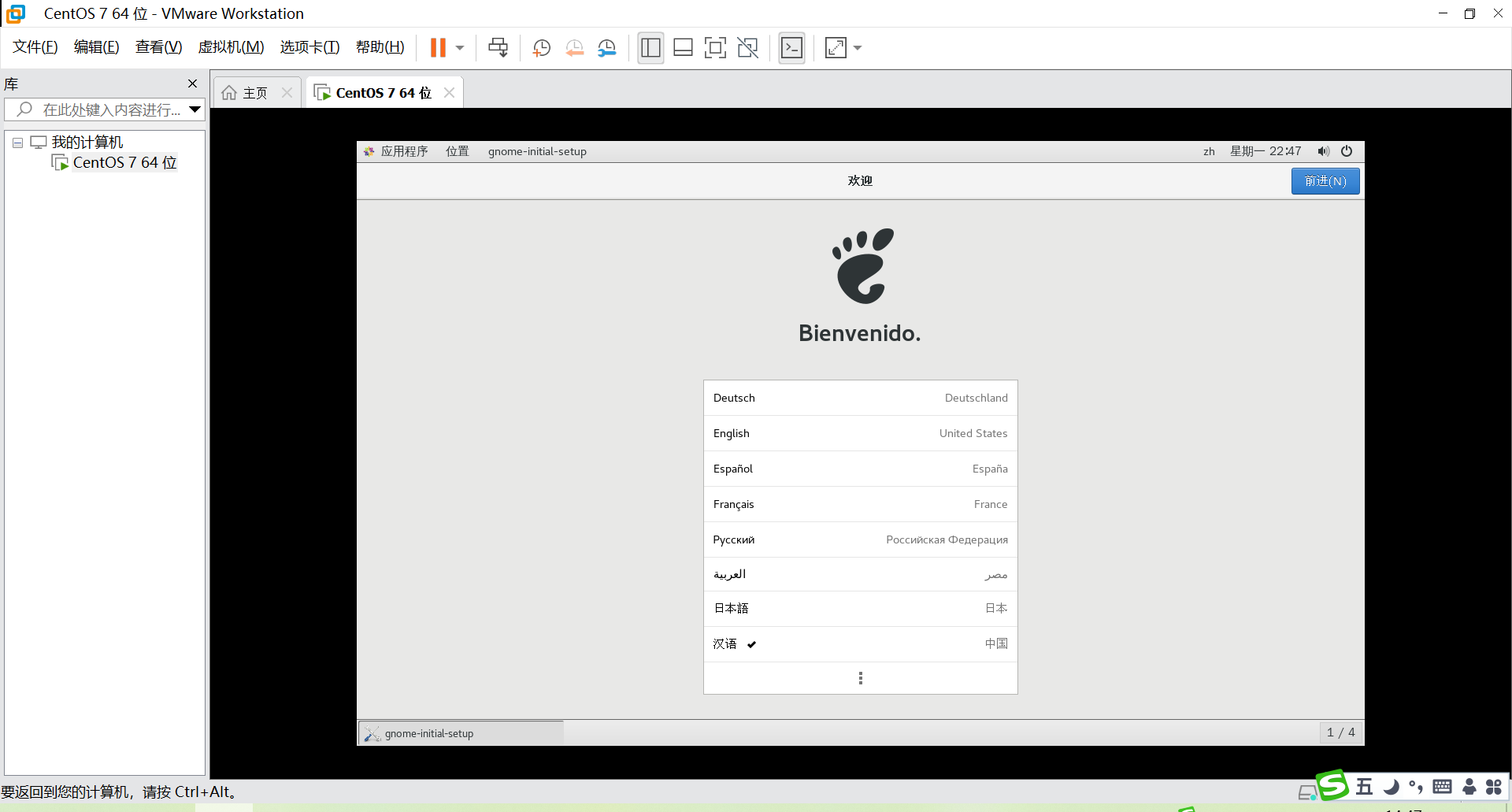Click the Sogou S input method icon
1512x812 pixels.
tap(1332, 785)
